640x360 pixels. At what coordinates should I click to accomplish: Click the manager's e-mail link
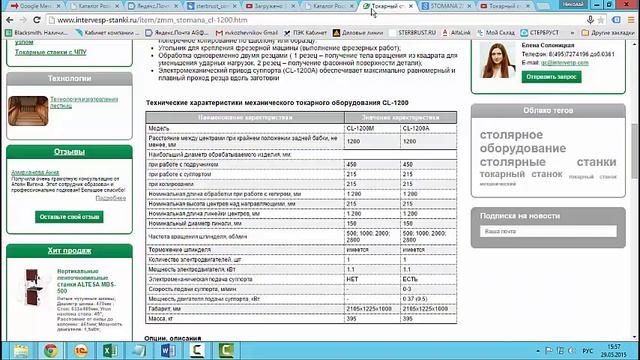click(x=565, y=63)
